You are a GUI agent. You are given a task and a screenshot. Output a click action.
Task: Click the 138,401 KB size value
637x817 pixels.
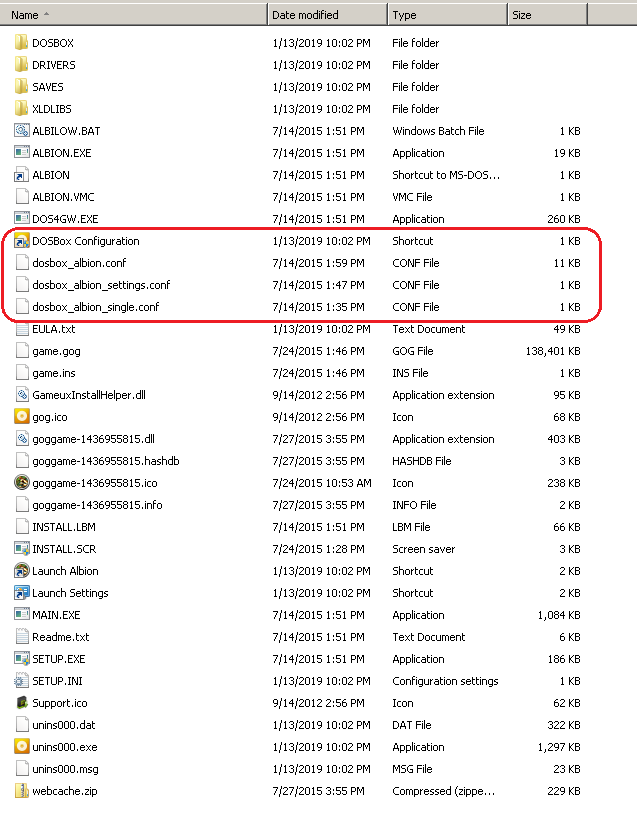click(x=553, y=351)
